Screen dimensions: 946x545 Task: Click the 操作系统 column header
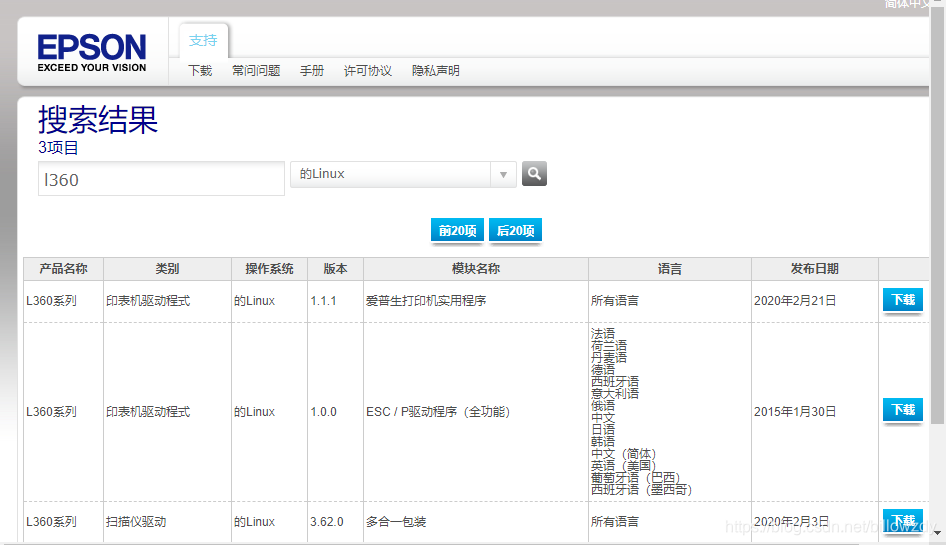269,269
